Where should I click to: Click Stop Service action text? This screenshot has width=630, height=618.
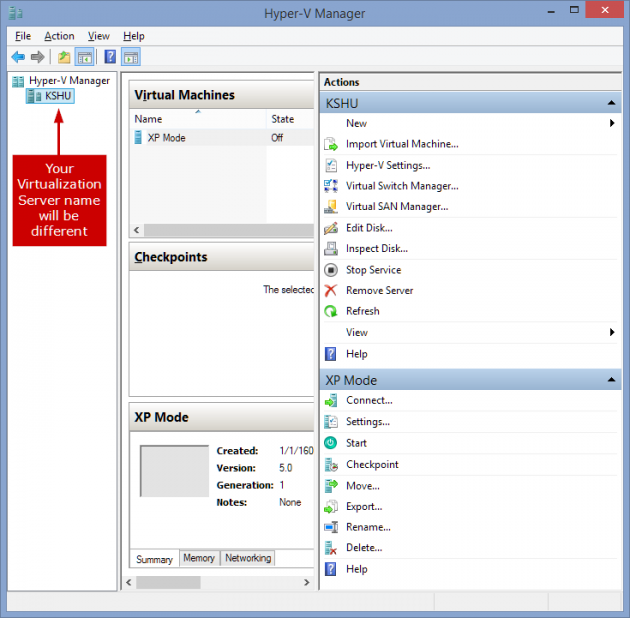373,270
